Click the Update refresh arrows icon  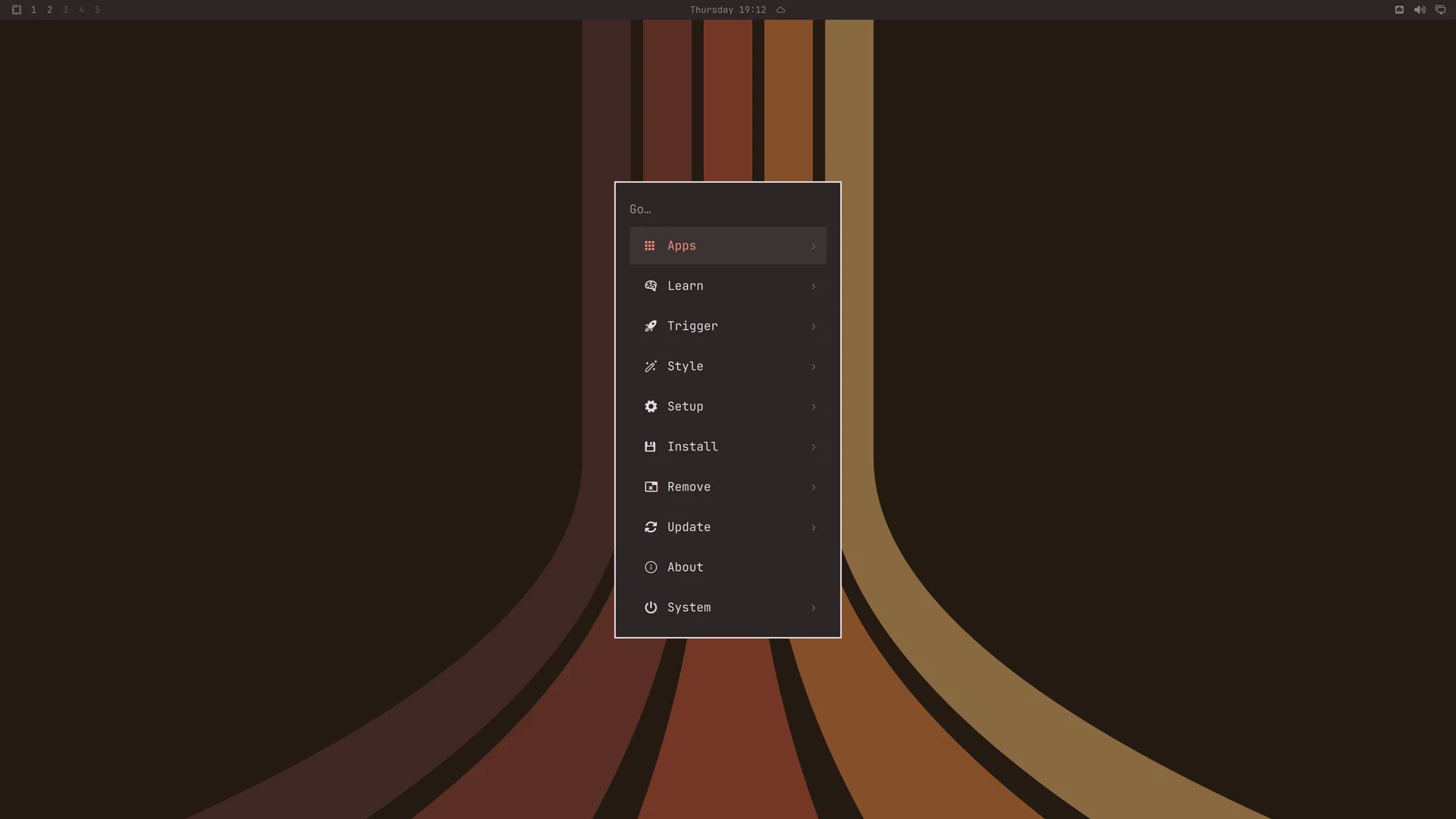click(x=651, y=527)
